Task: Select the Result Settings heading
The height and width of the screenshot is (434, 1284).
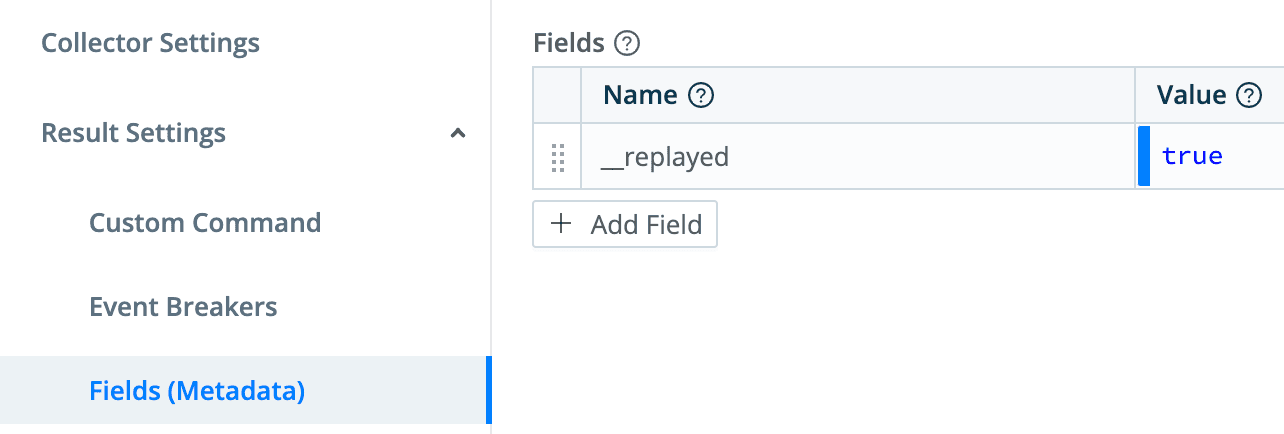Action: (133, 133)
